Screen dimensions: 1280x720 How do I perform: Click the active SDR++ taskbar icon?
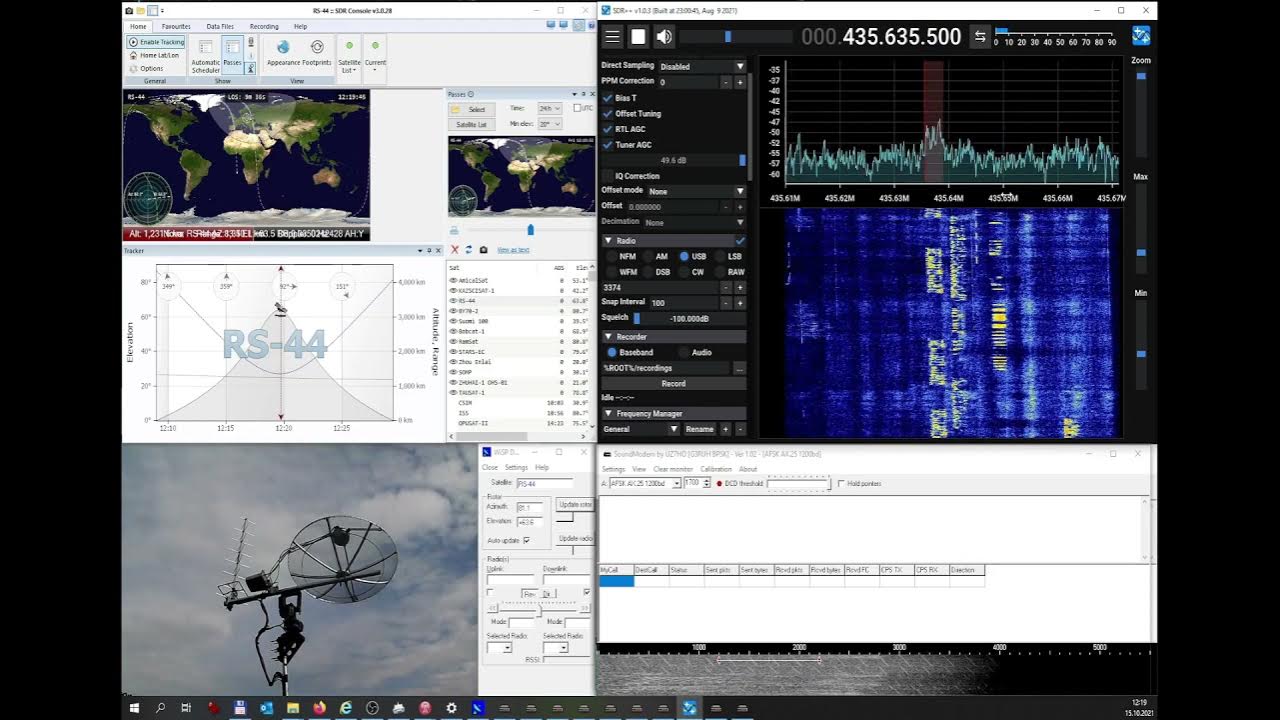point(689,708)
